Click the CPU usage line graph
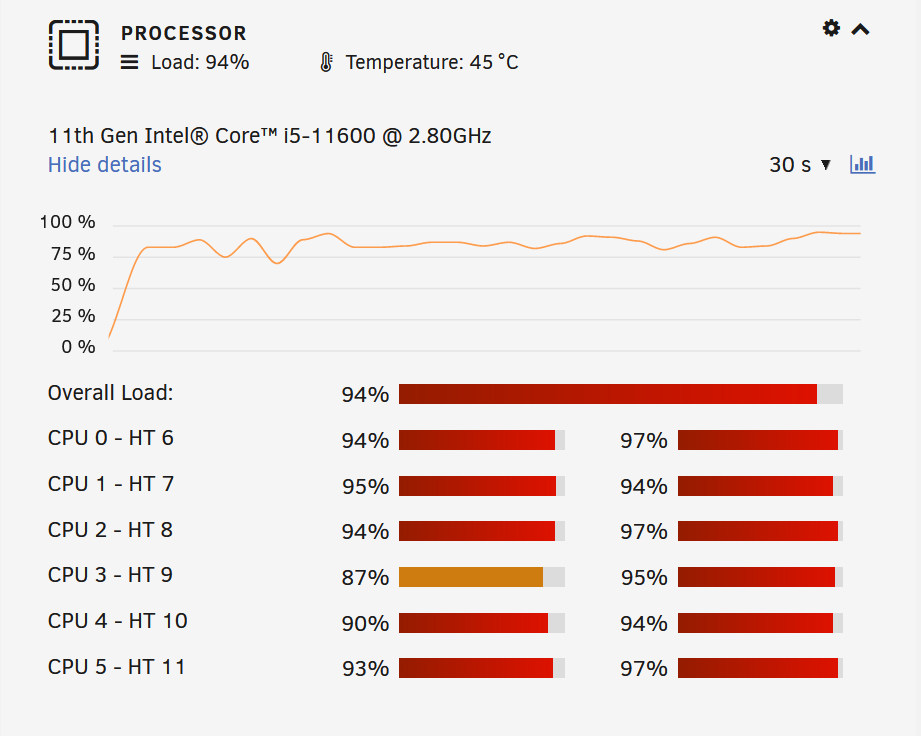 (486, 287)
